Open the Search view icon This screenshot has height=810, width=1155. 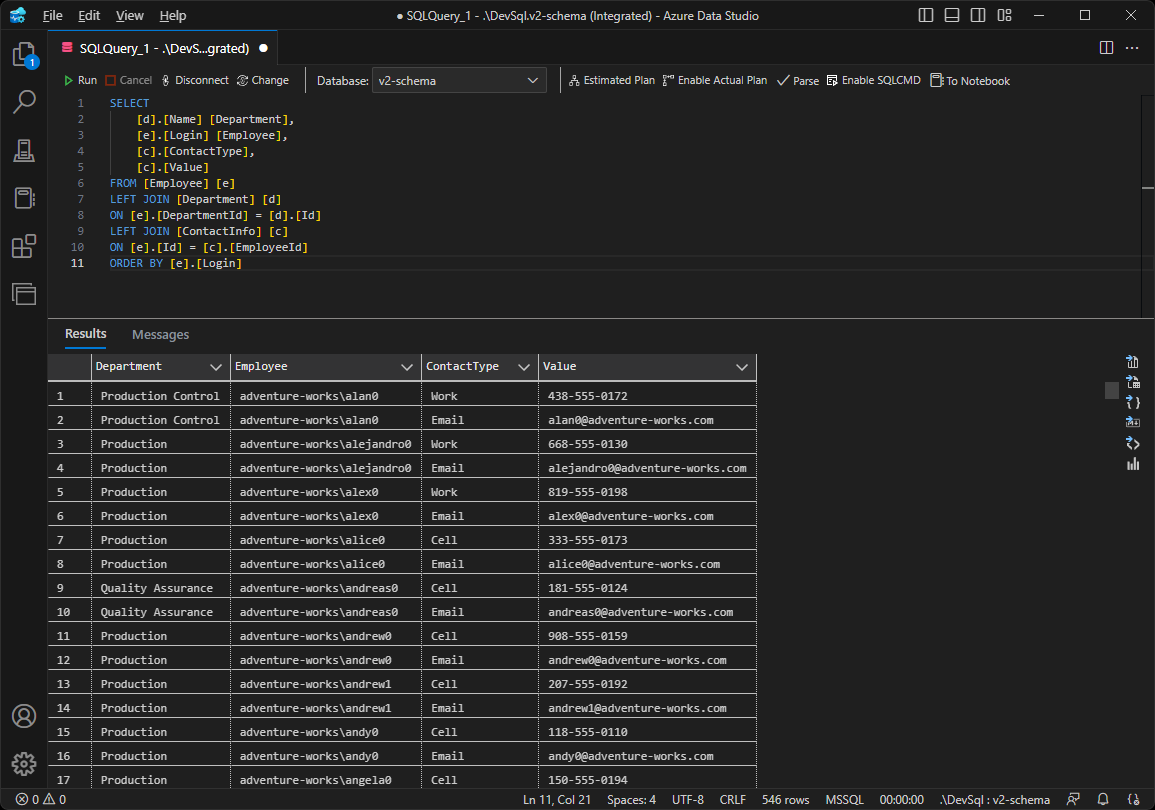tap(24, 102)
